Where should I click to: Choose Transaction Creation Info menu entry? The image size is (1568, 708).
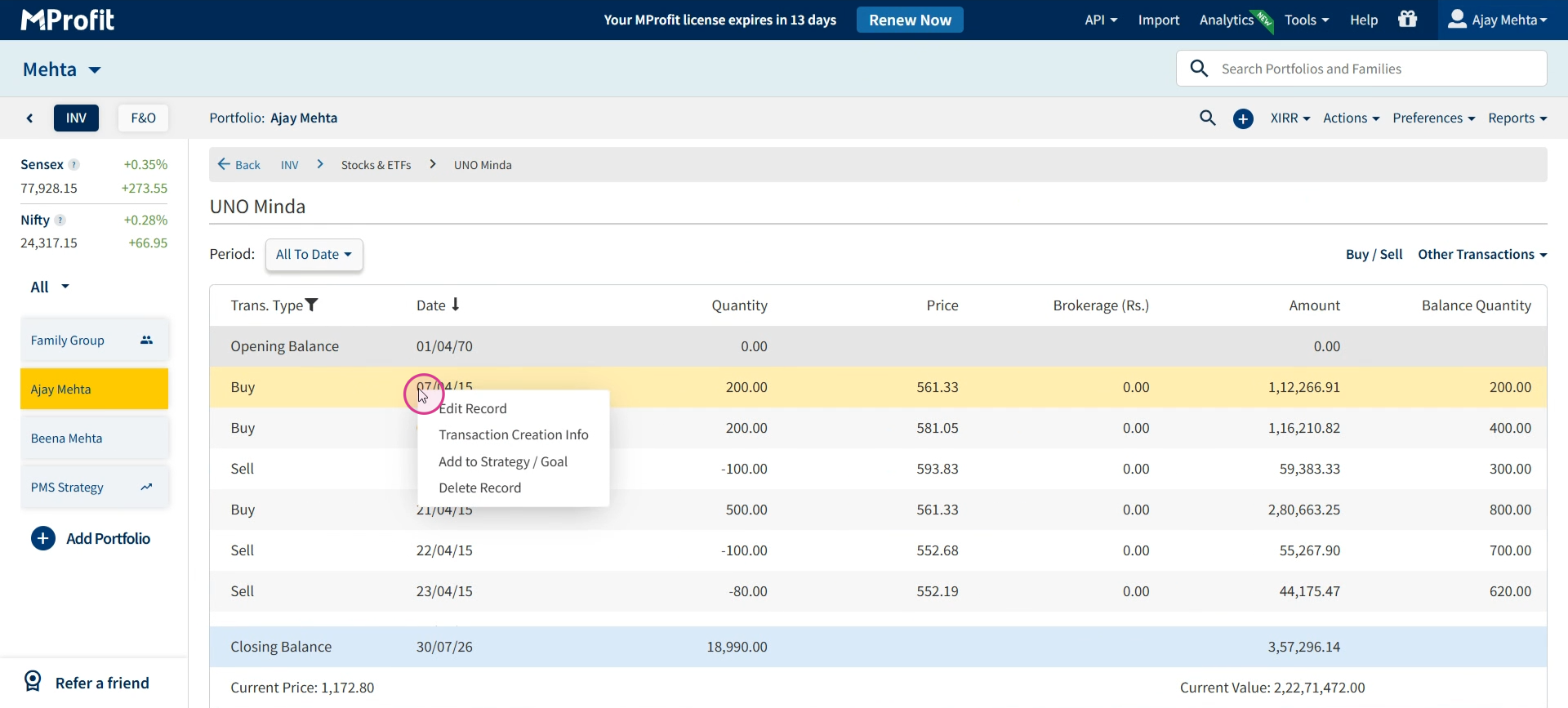(514, 435)
